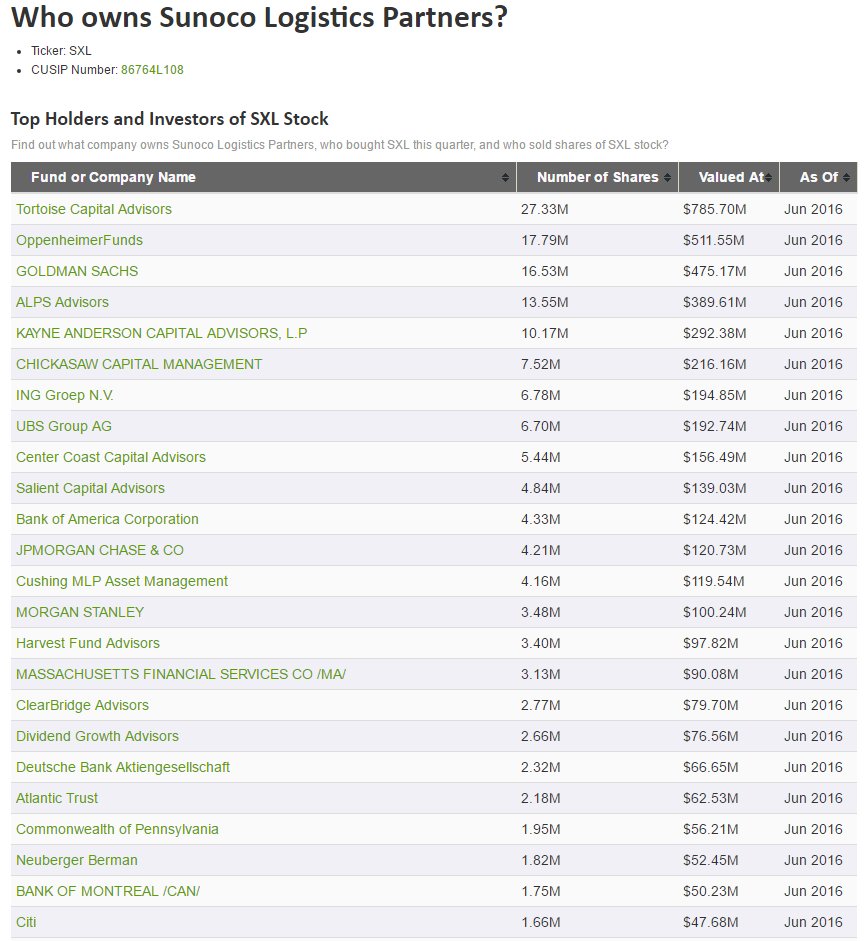Open Deutsche Bank Aktiengesellschaft link
Viewport: 867px width, 941px height.
123,767
